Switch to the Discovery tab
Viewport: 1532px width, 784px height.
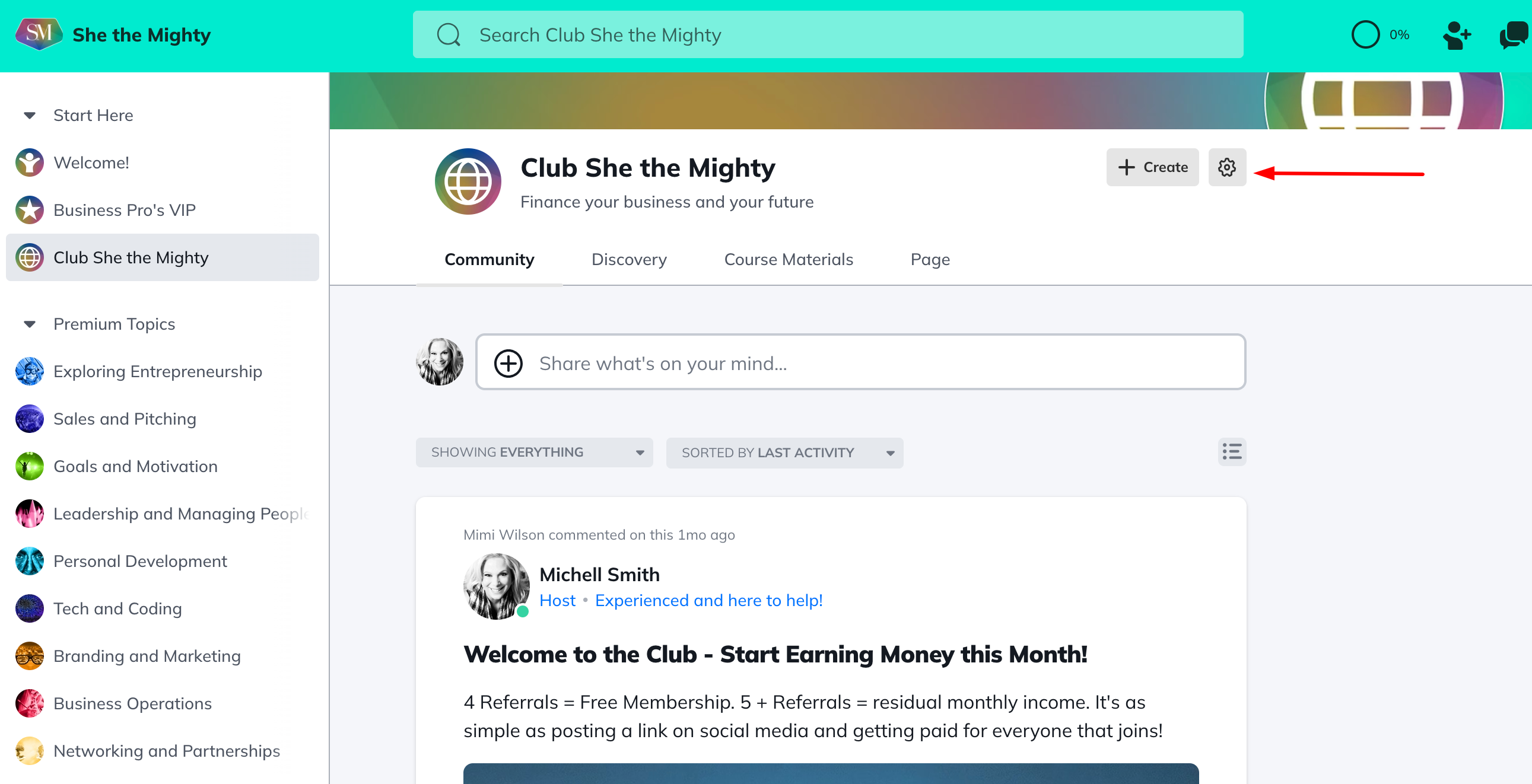628,260
